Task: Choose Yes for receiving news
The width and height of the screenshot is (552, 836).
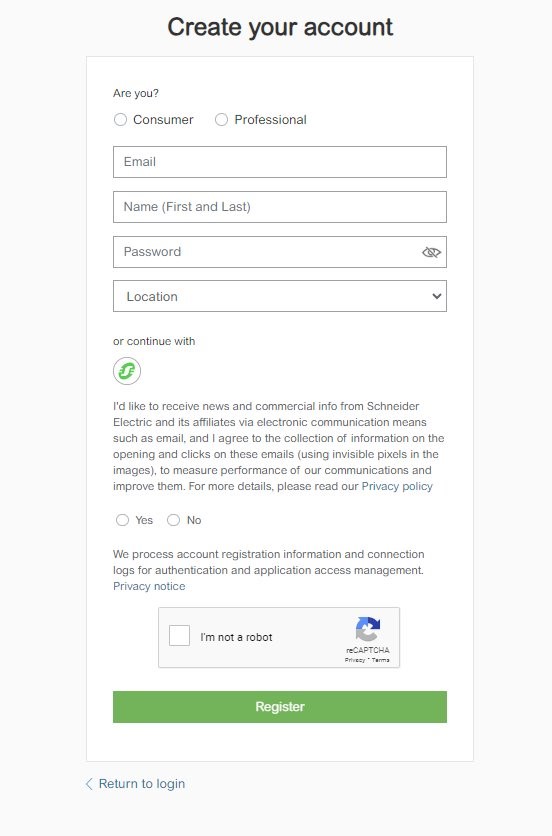Action: click(122, 520)
